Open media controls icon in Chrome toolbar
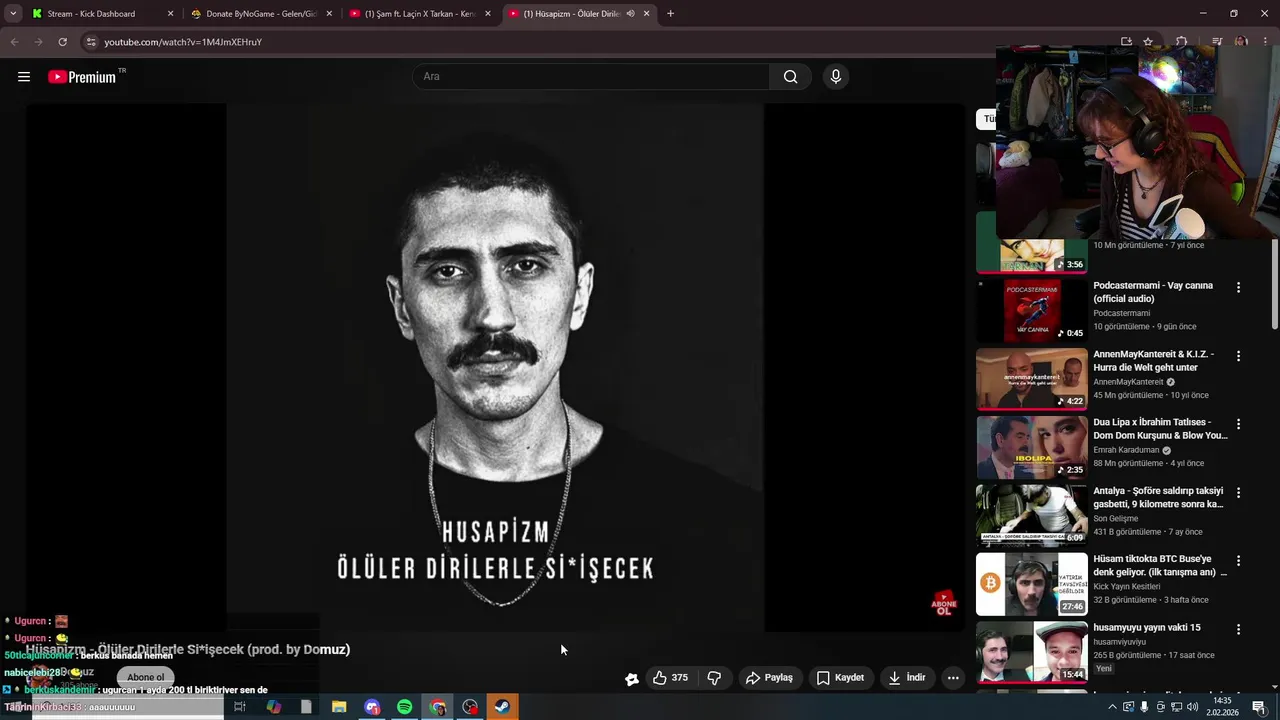The width and height of the screenshot is (1280, 720). point(1217,42)
